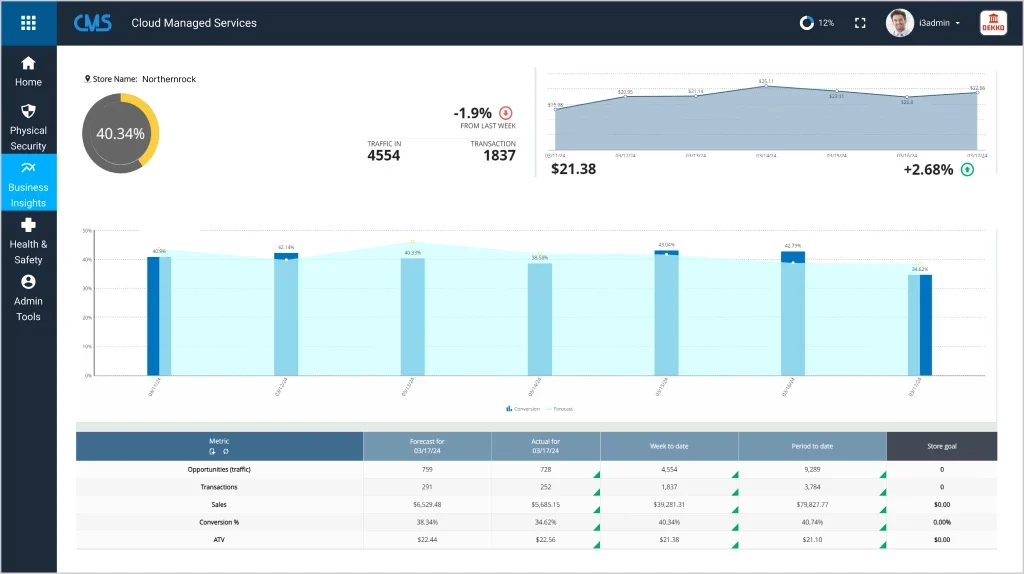Select Business Insights in sidebar
This screenshot has height=574, width=1024.
28,183
